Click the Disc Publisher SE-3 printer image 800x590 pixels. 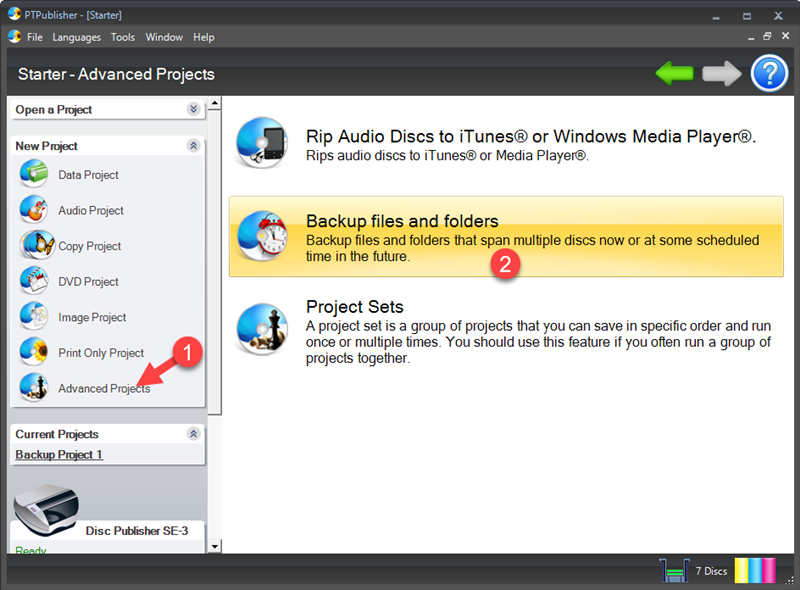(x=46, y=509)
